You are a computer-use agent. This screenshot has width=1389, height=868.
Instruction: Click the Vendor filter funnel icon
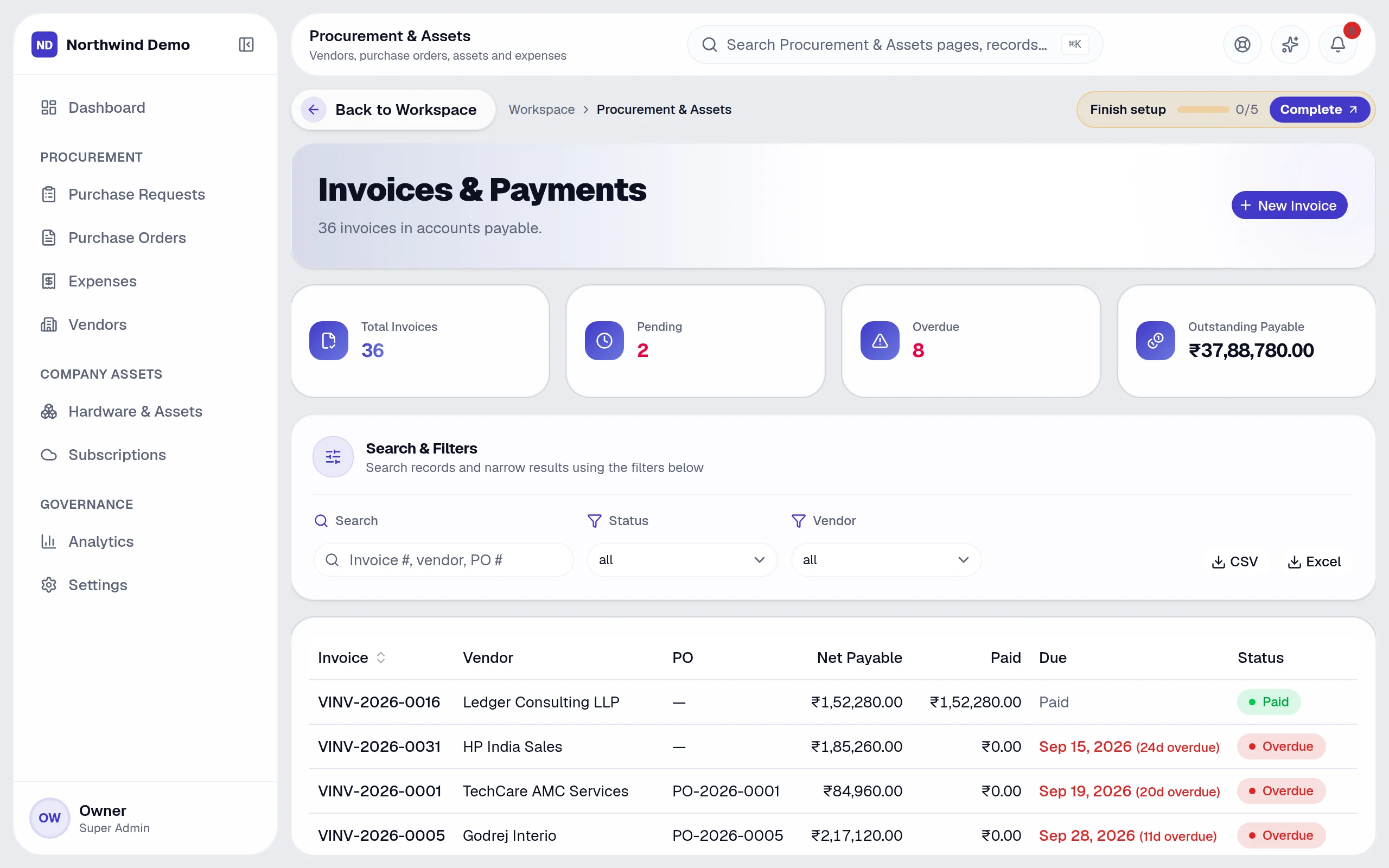798,521
